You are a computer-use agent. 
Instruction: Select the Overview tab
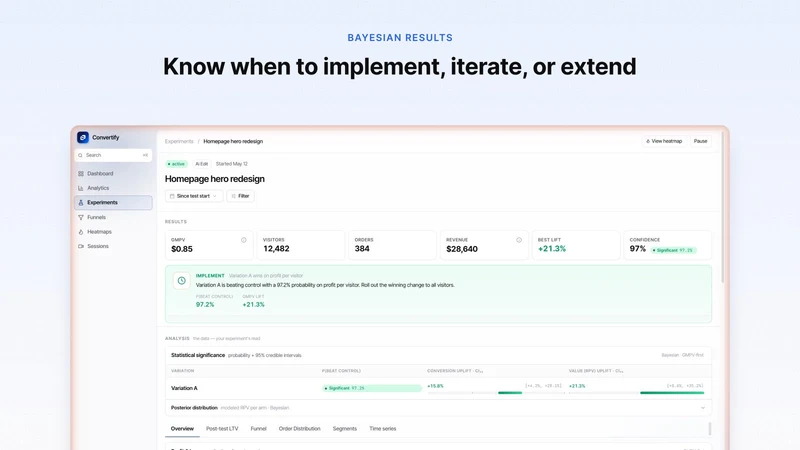coord(182,429)
